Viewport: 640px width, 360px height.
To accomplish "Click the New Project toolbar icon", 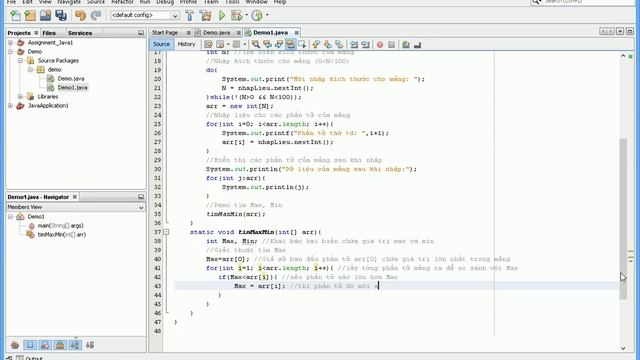I will 30,16.
